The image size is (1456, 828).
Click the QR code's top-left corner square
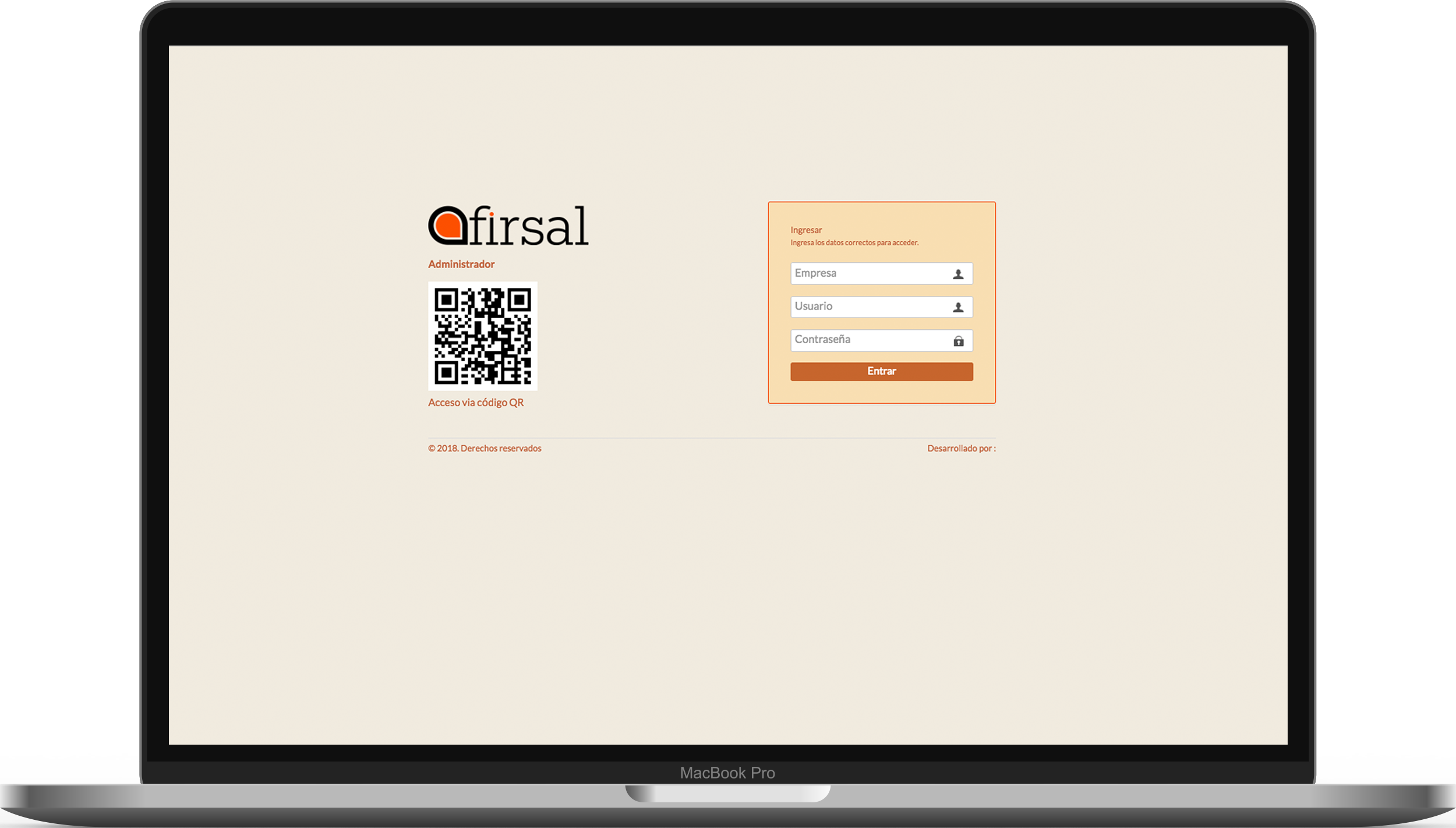(x=446, y=300)
